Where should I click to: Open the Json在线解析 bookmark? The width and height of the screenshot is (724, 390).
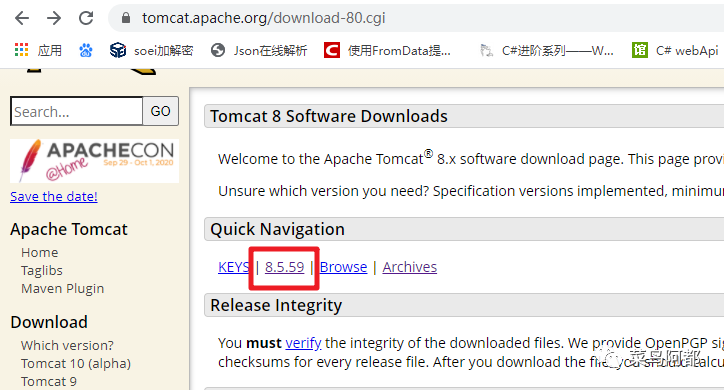pyautogui.click(x=259, y=50)
